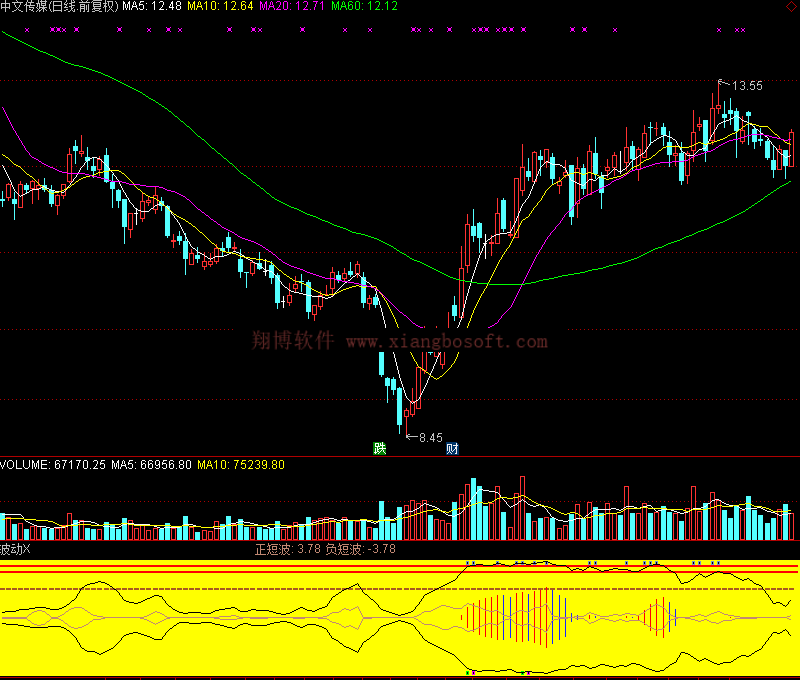The width and height of the screenshot is (800, 680).
Task: Click the VOLUME: 67170.25 label
Action: point(53,465)
